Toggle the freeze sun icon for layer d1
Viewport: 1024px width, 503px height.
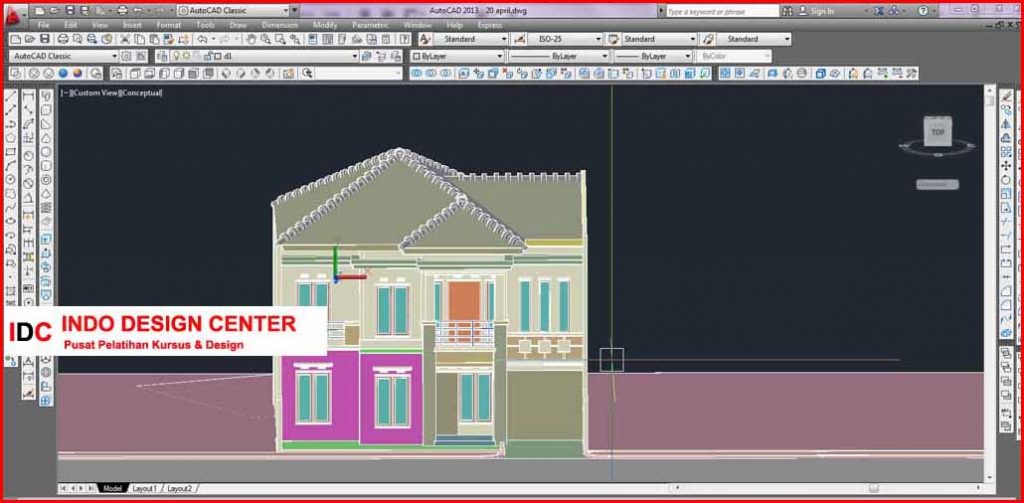coord(185,56)
